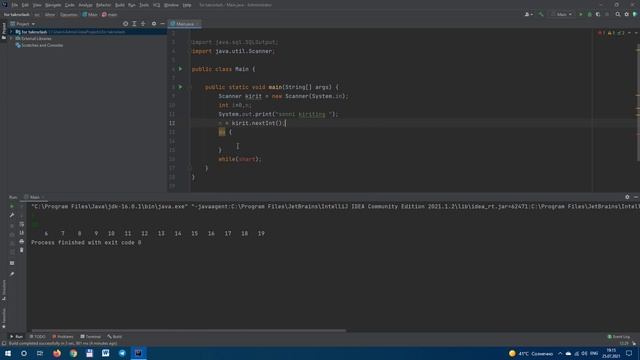Open the Edit menu
The image size is (640, 360).
tap(25, 5)
